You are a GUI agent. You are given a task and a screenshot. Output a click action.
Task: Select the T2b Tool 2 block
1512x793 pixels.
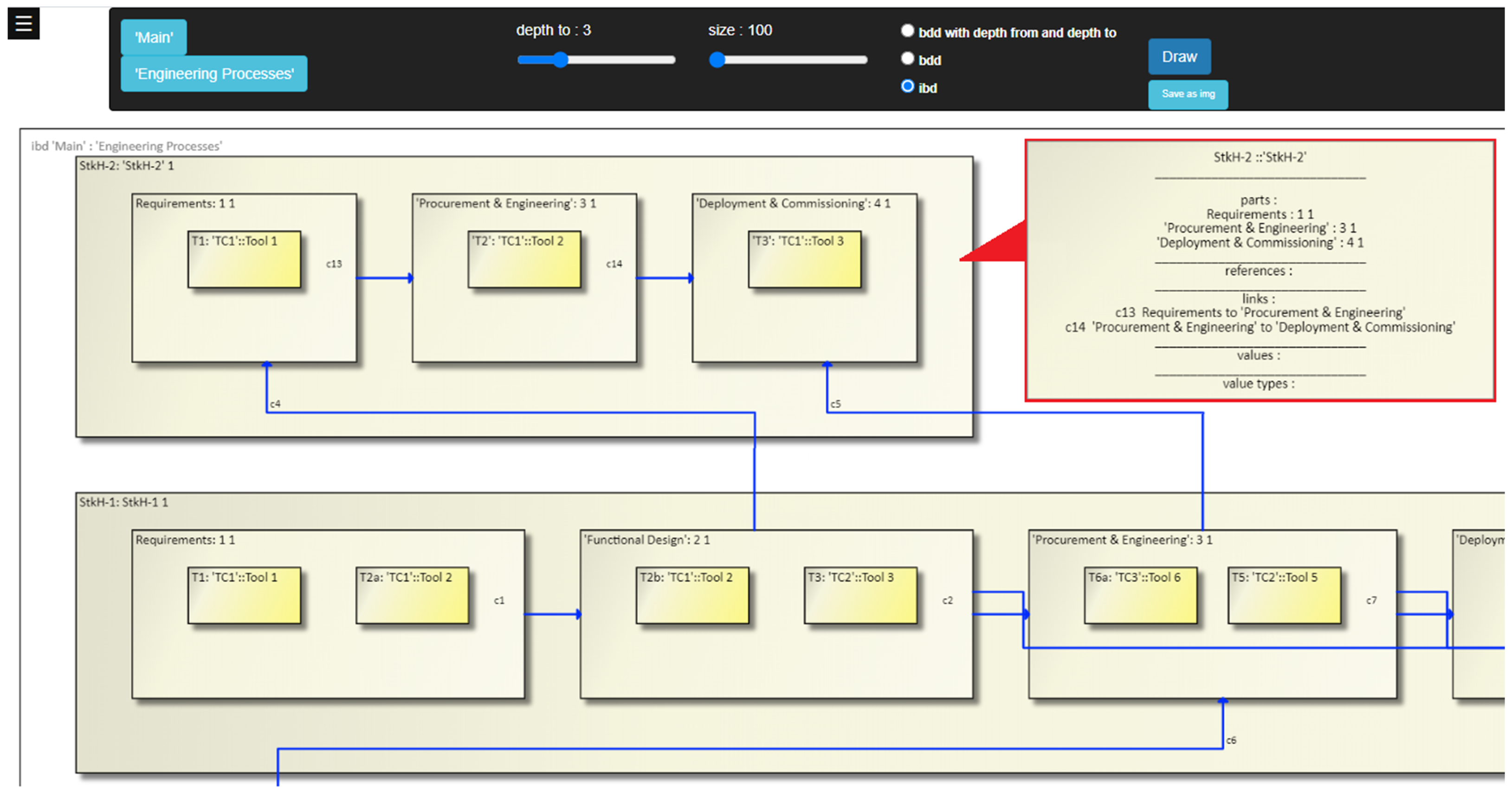[692, 595]
